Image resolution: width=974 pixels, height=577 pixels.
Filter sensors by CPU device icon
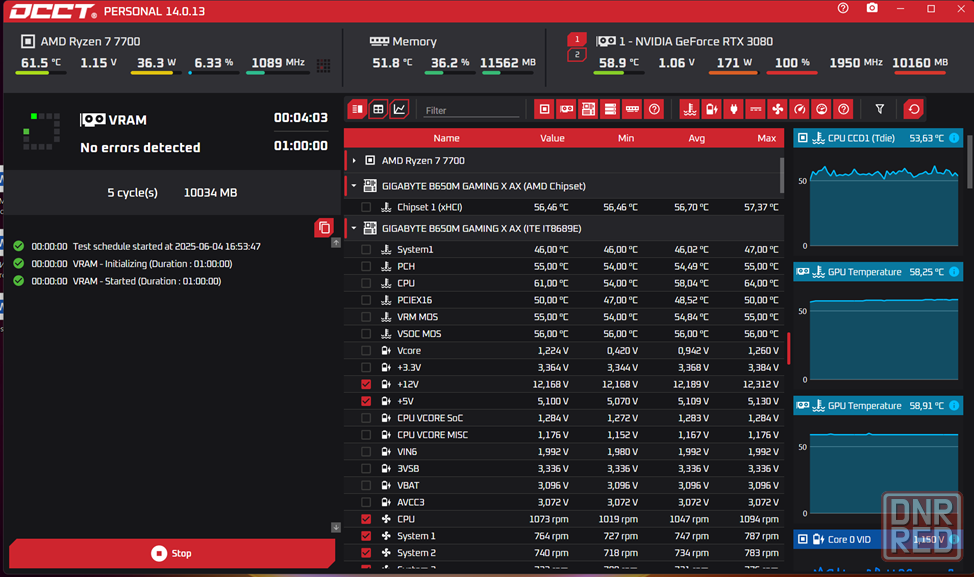pos(545,109)
